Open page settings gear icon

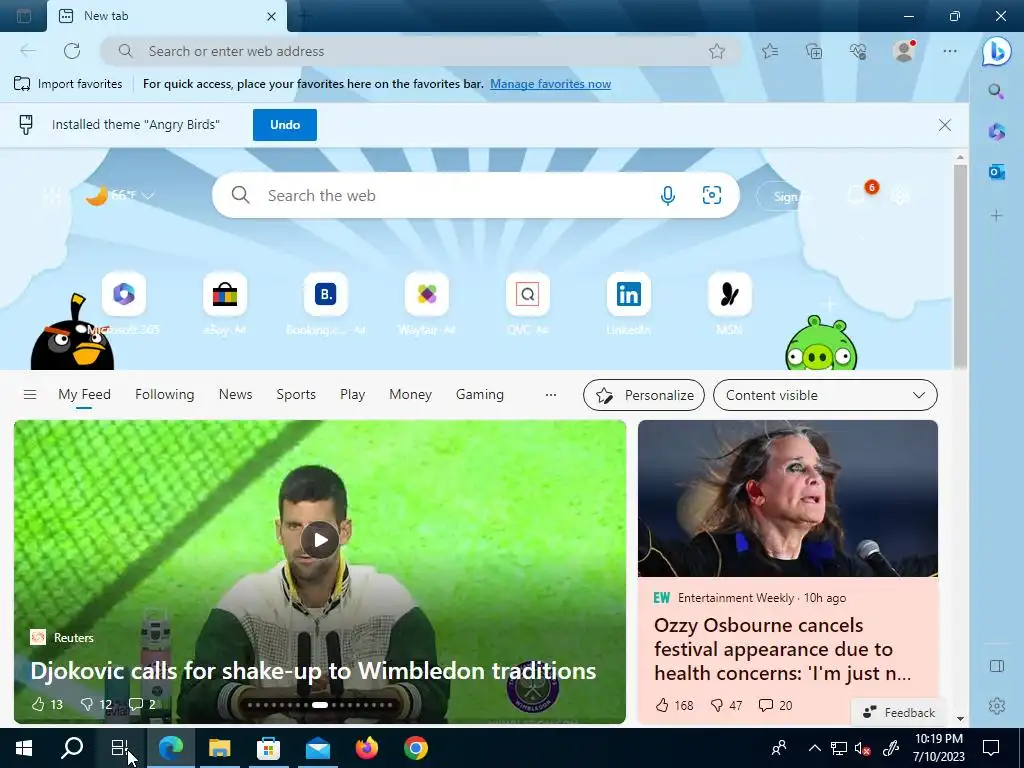[x=900, y=196]
